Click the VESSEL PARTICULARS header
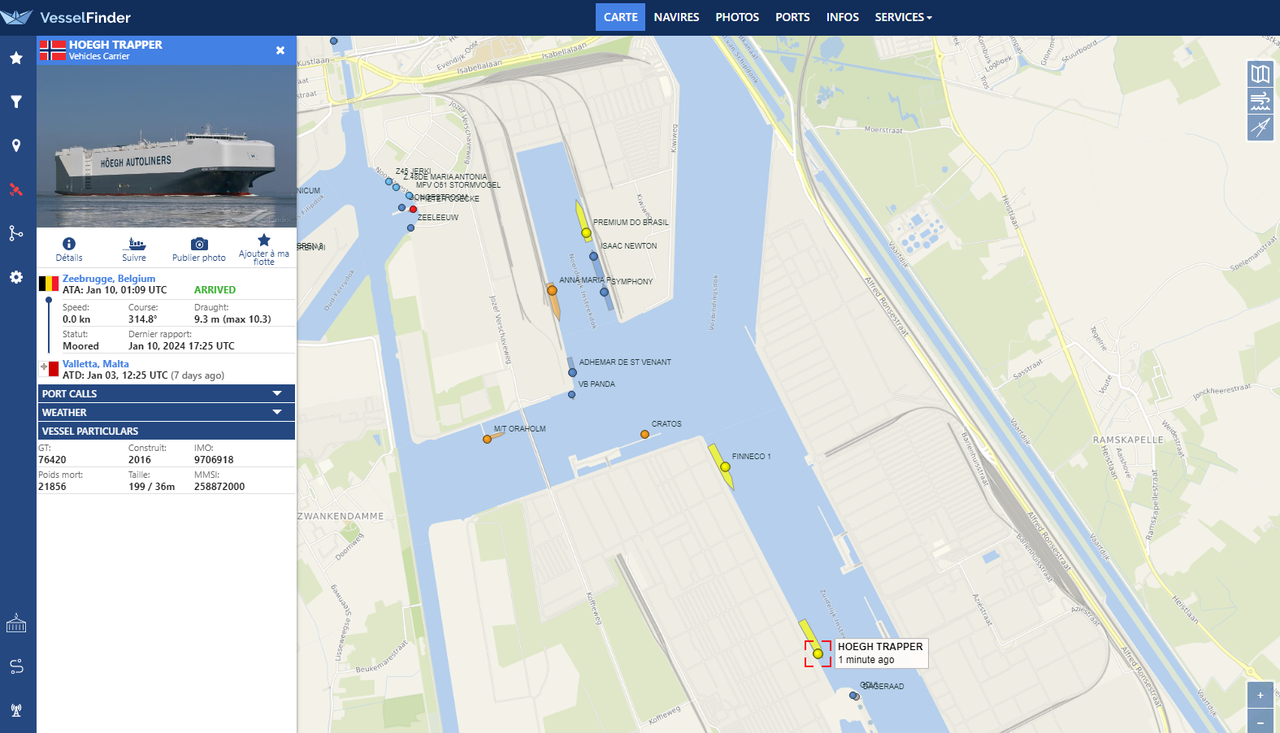The image size is (1280, 733). (x=166, y=431)
